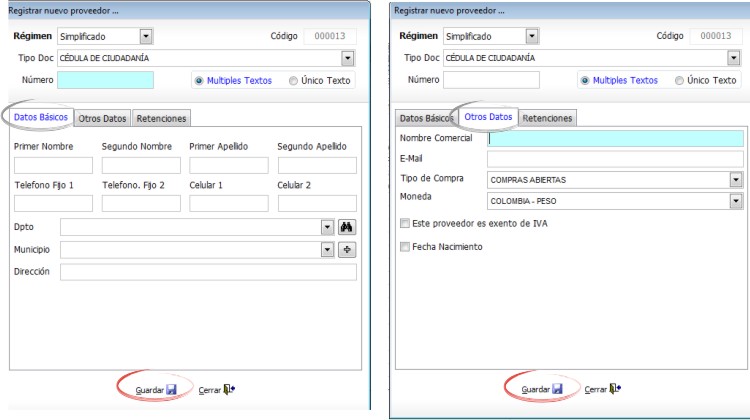Open Tipo Doc dropdown in right window
Image resolution: width=750 pixels, height=420 pixels.
734,58
